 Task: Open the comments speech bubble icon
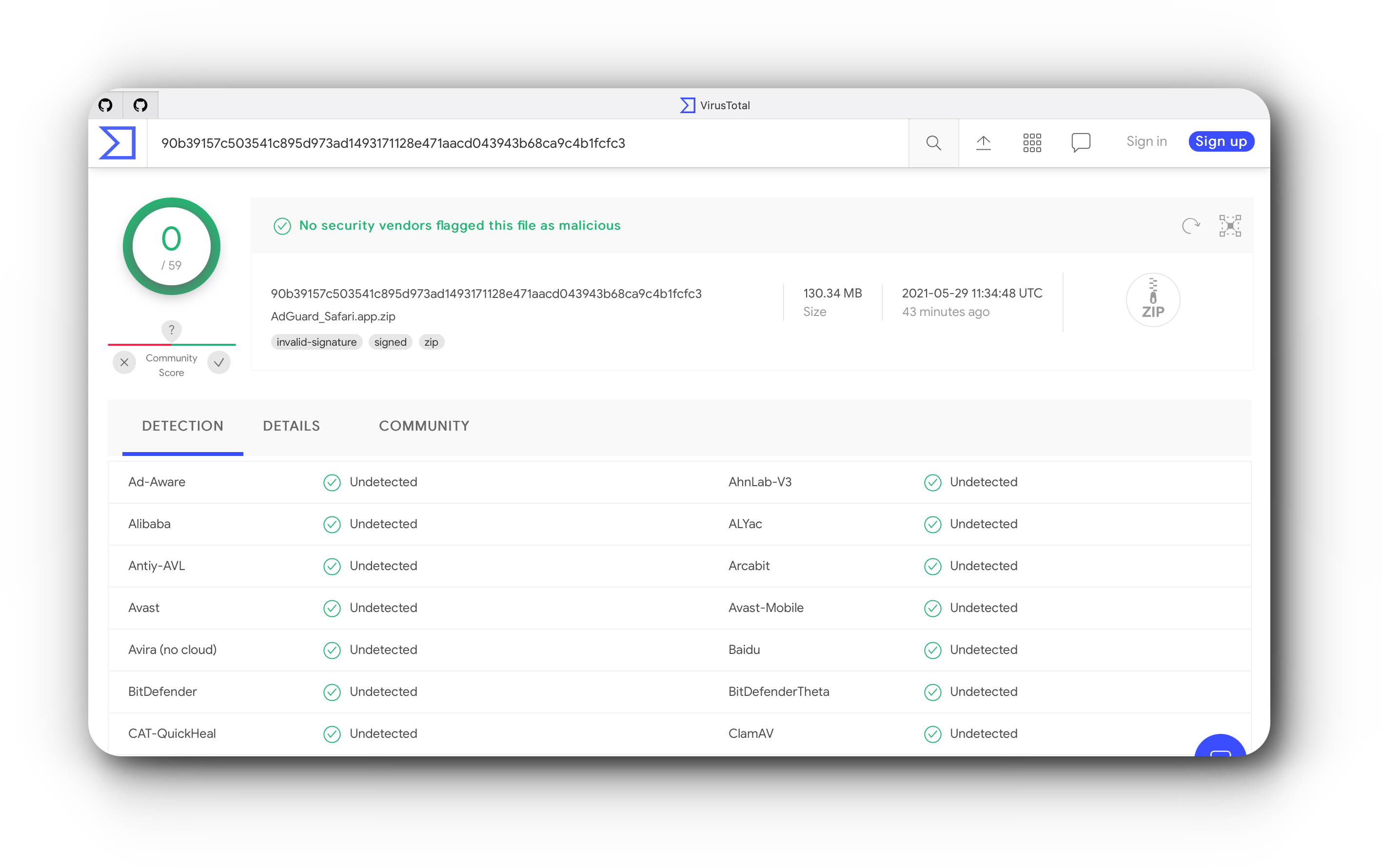1081,142
